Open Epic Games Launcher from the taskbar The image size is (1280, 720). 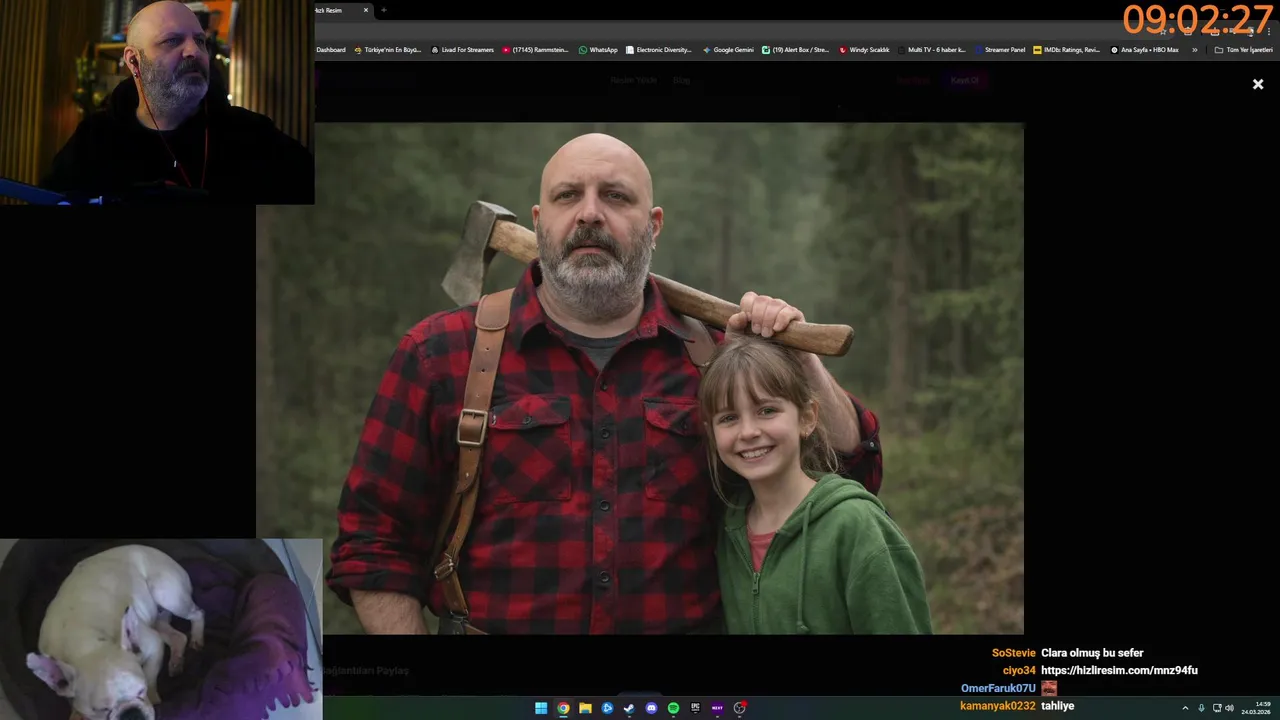695,708
